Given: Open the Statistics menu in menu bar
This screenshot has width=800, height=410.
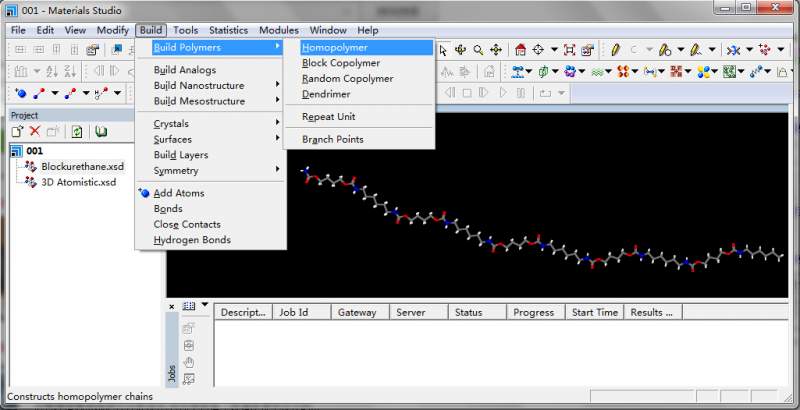Looking at the screenshot, I should click(228, 31).
